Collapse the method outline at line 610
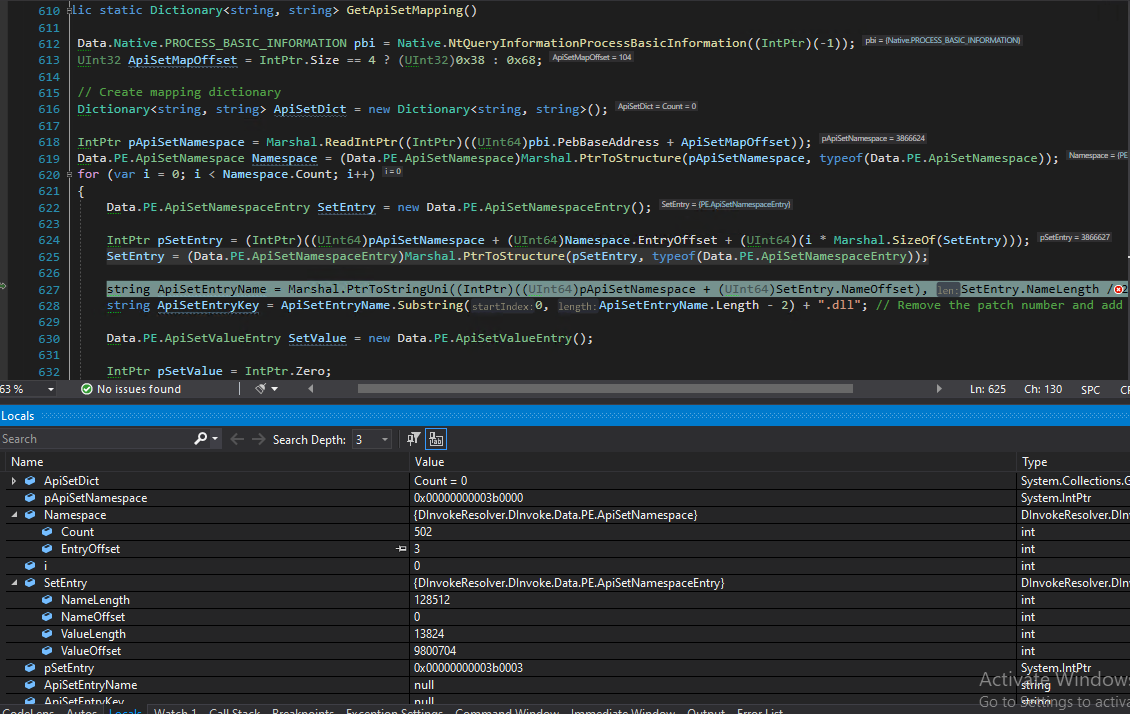This screenshot has height=714, width=1130. (70, 11)
